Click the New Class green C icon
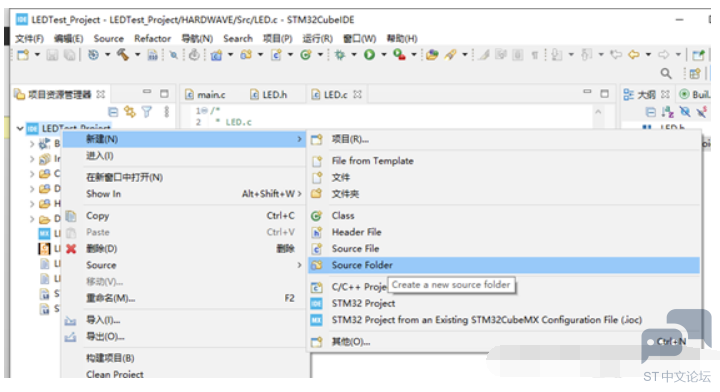The width and height of the screenshot is (720, 392). pyautogui.click(x=305, y=55)
